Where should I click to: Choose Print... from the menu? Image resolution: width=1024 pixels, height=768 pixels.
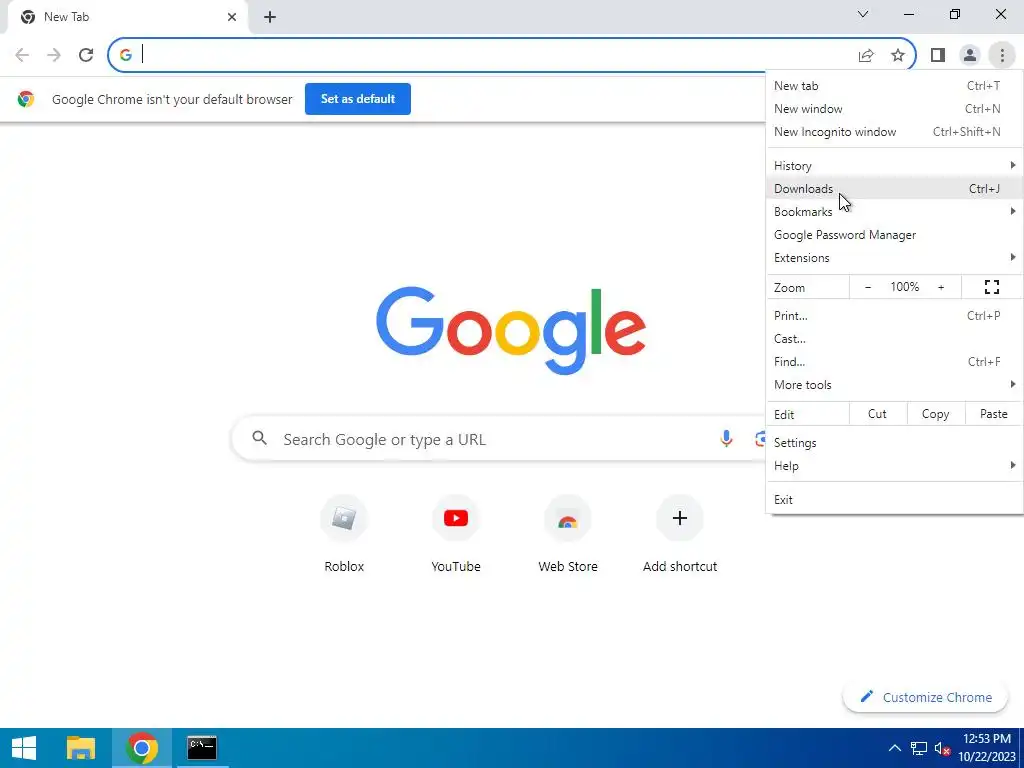[x=895, y=315]
